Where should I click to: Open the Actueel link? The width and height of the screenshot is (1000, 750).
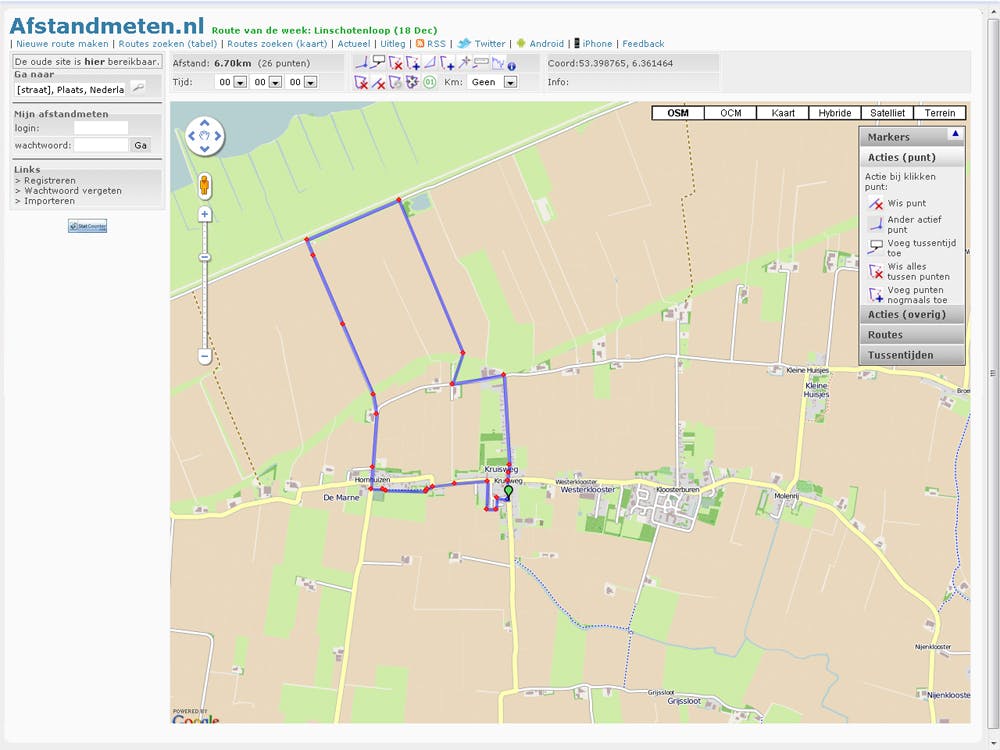(354, 44)
